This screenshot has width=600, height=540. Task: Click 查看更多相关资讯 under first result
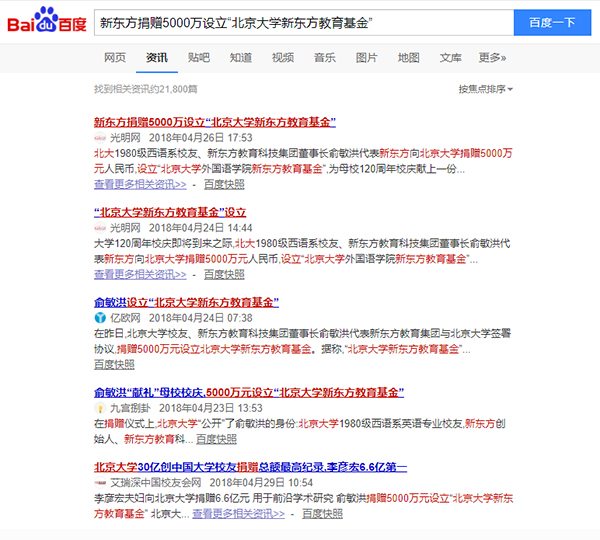(140, 184)
